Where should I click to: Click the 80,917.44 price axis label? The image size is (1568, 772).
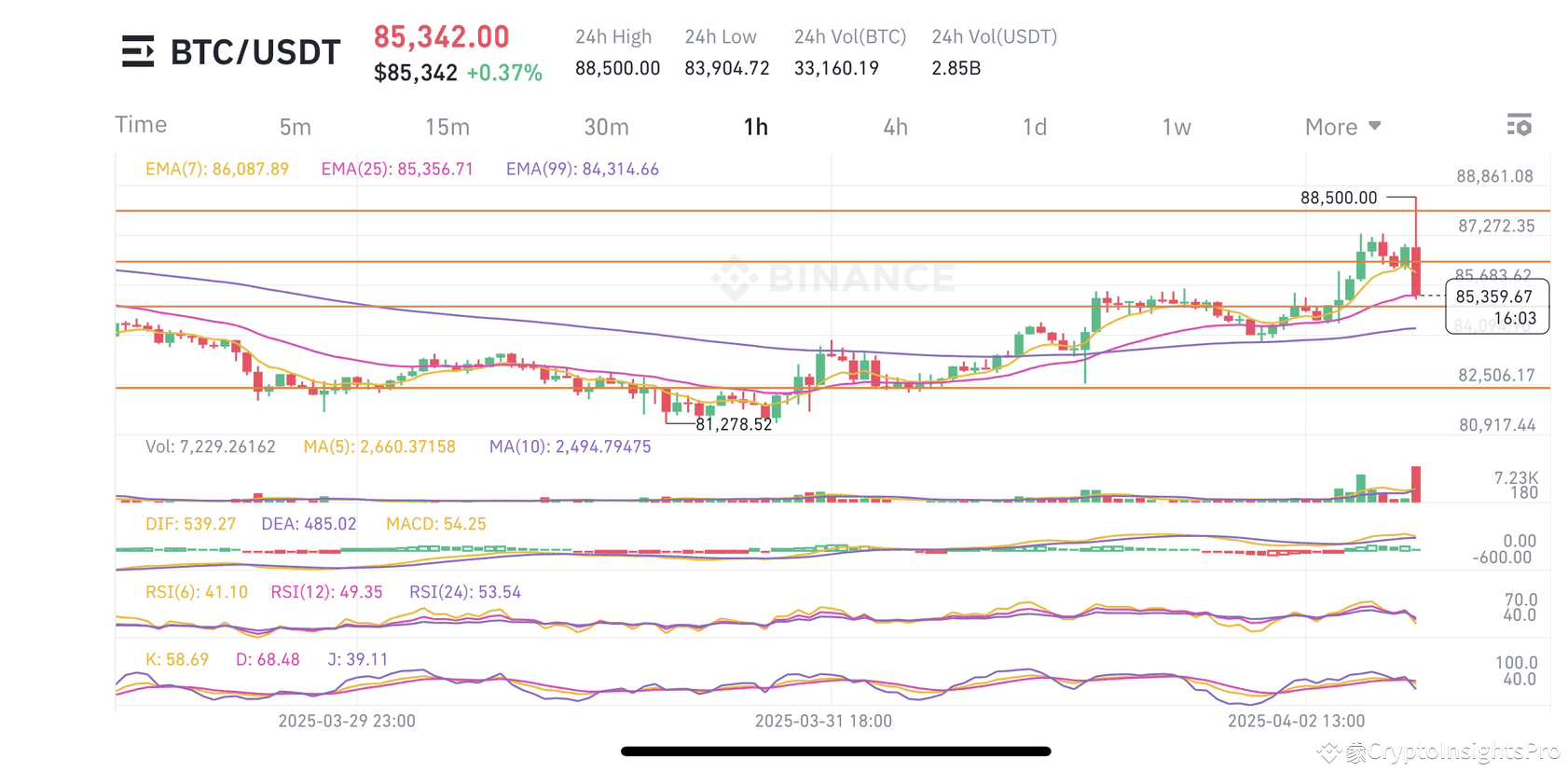[x=1497, y=425]
